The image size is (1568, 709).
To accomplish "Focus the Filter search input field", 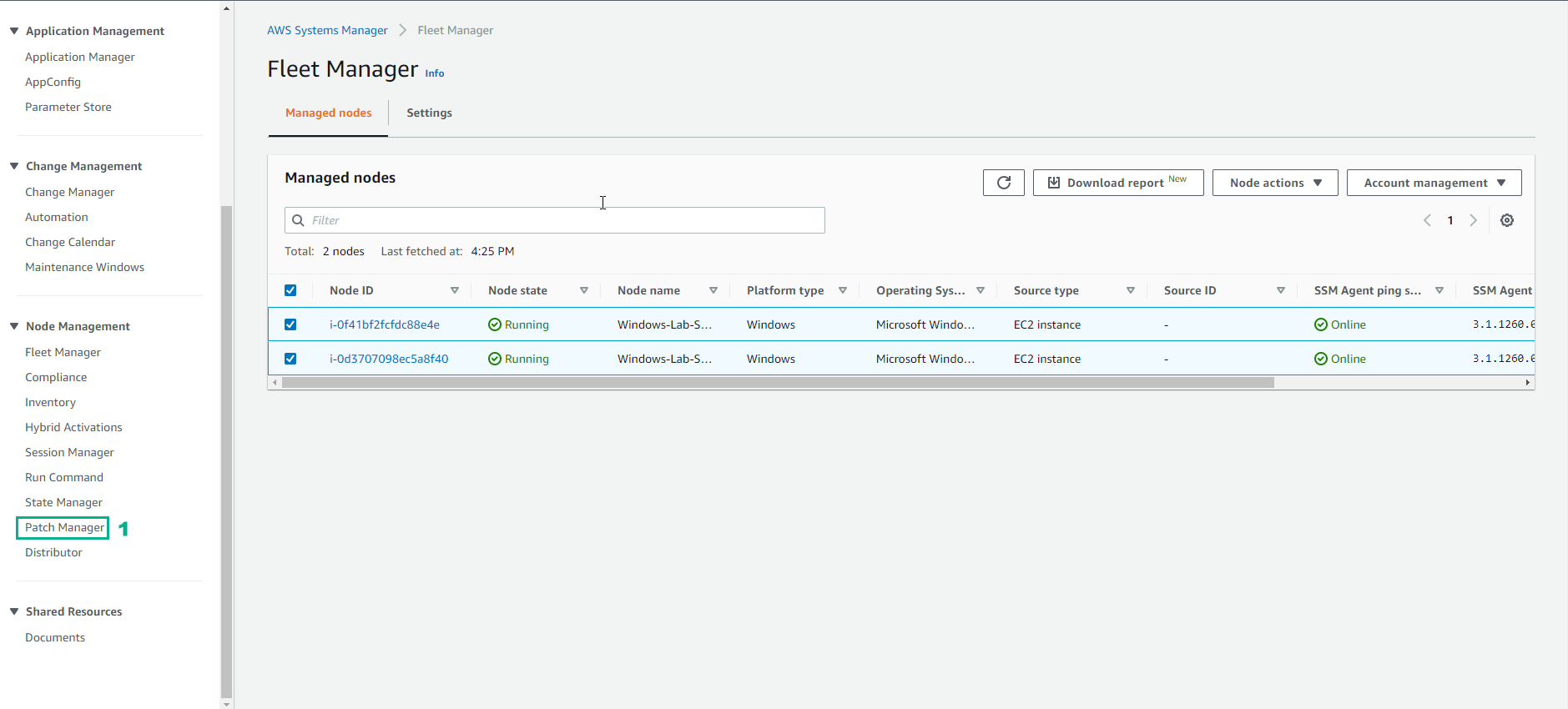I will tap(555, 220).
